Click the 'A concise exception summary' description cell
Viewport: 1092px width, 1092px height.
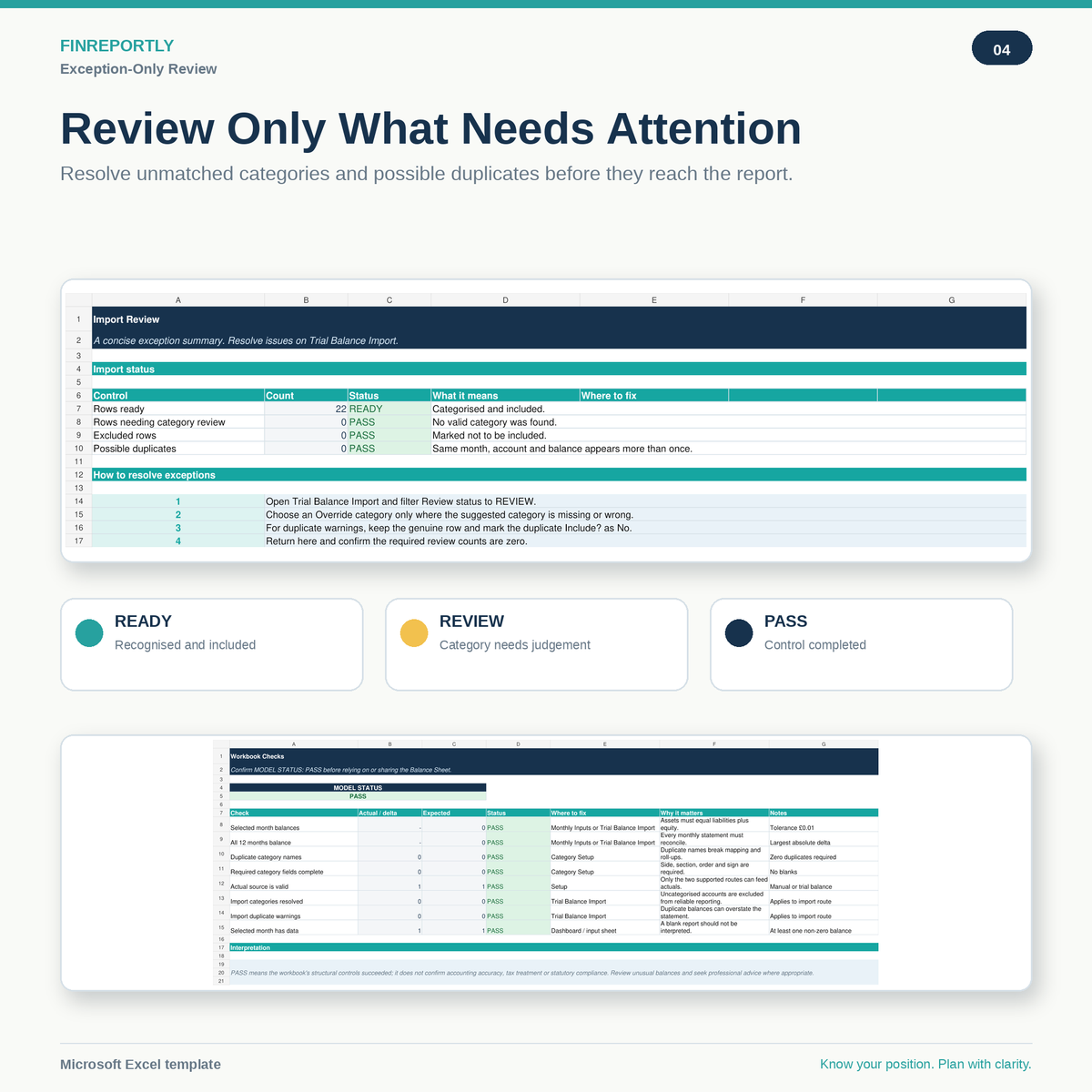pos(559,340)
